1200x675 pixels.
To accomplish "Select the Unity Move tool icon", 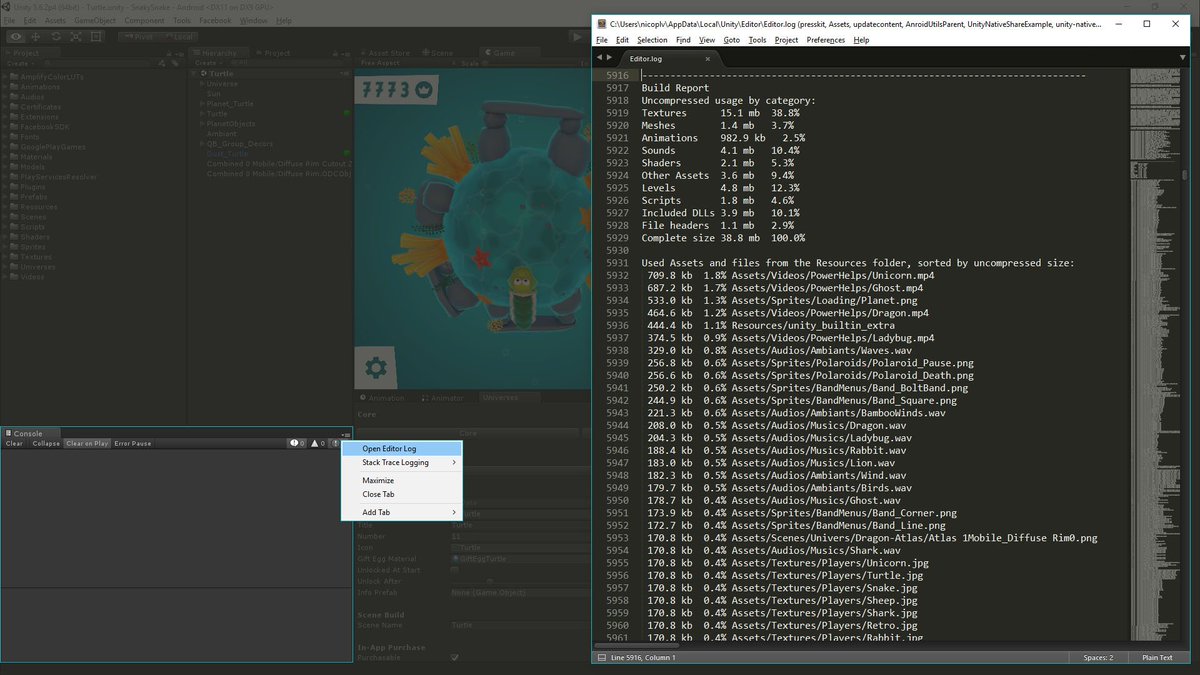I will 36,36.
